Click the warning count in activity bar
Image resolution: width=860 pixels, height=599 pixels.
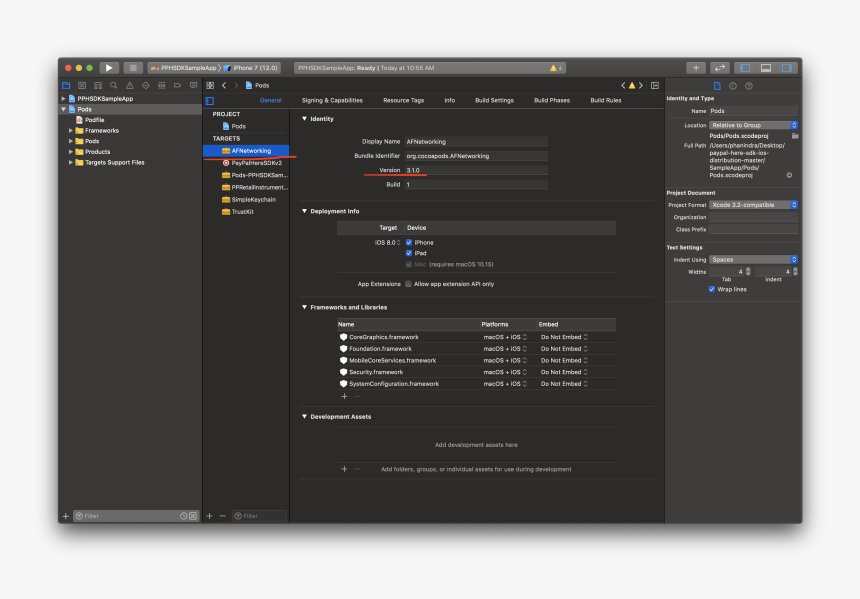click(x=556, y=68)
